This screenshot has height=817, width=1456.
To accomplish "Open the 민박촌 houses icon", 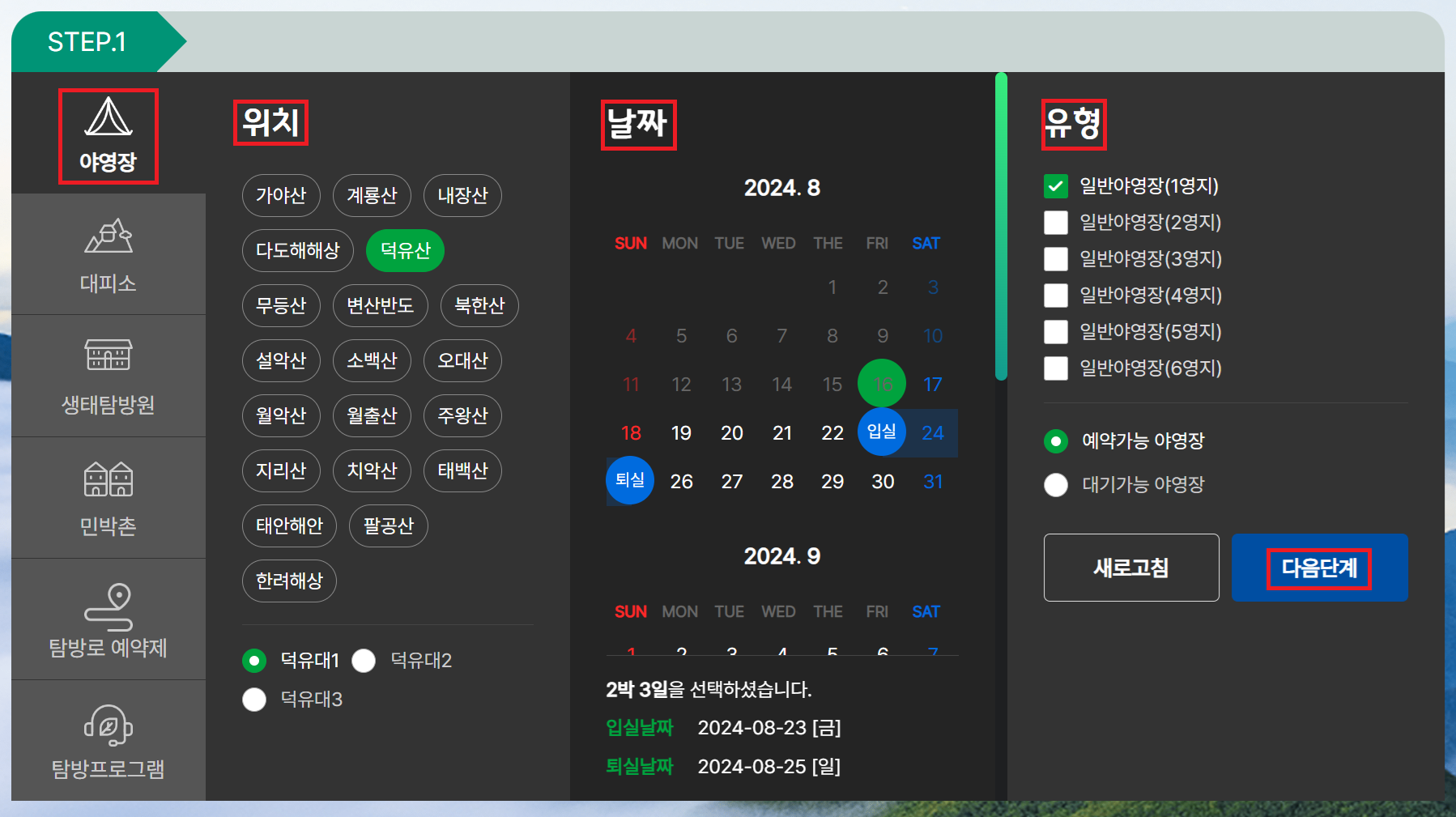I will pyautogui.click(x=109, y=479).
